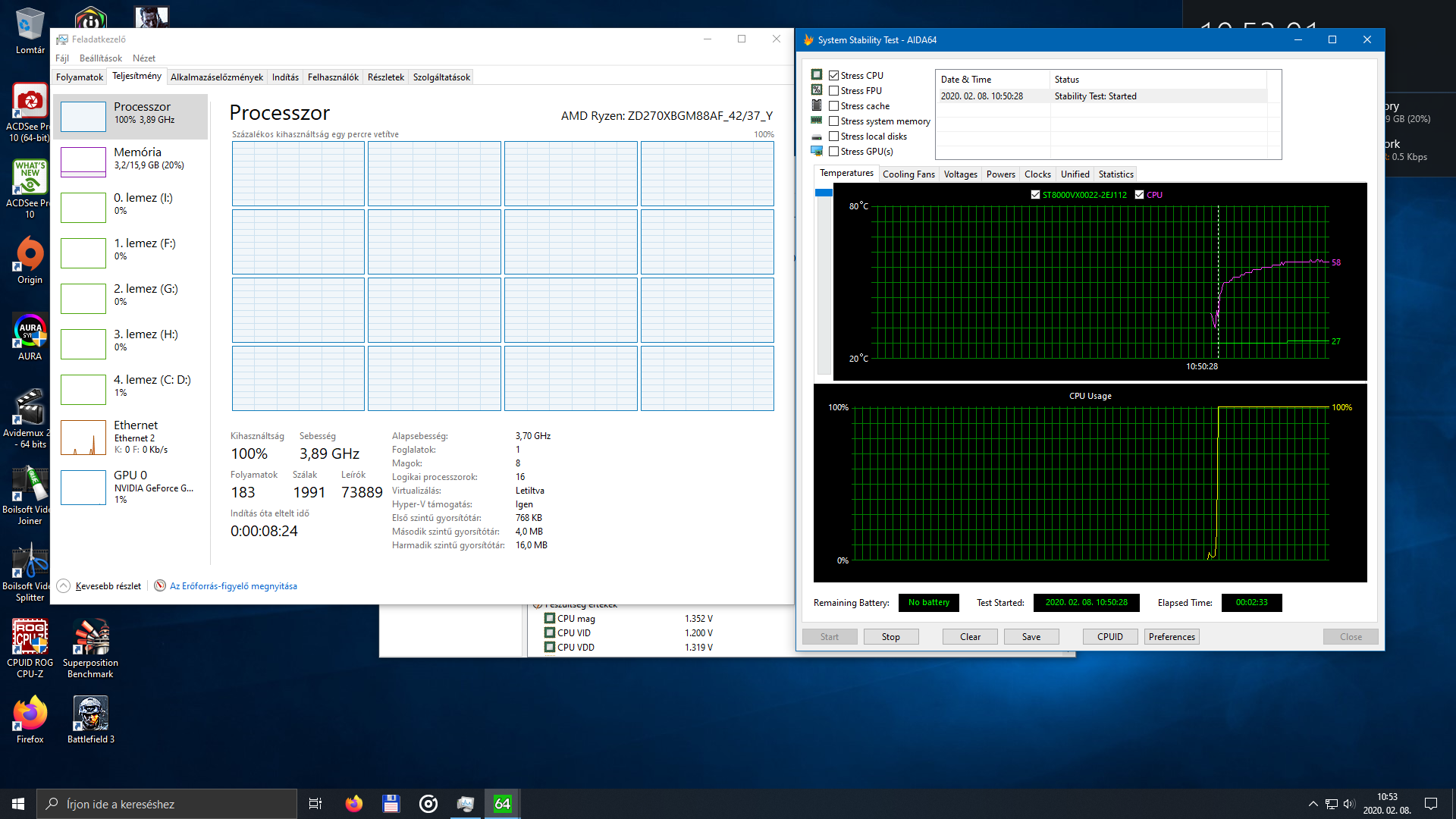Click the memory icon beside Stress system memory
Screen dimensions: 1456x819
pos(817,121)
